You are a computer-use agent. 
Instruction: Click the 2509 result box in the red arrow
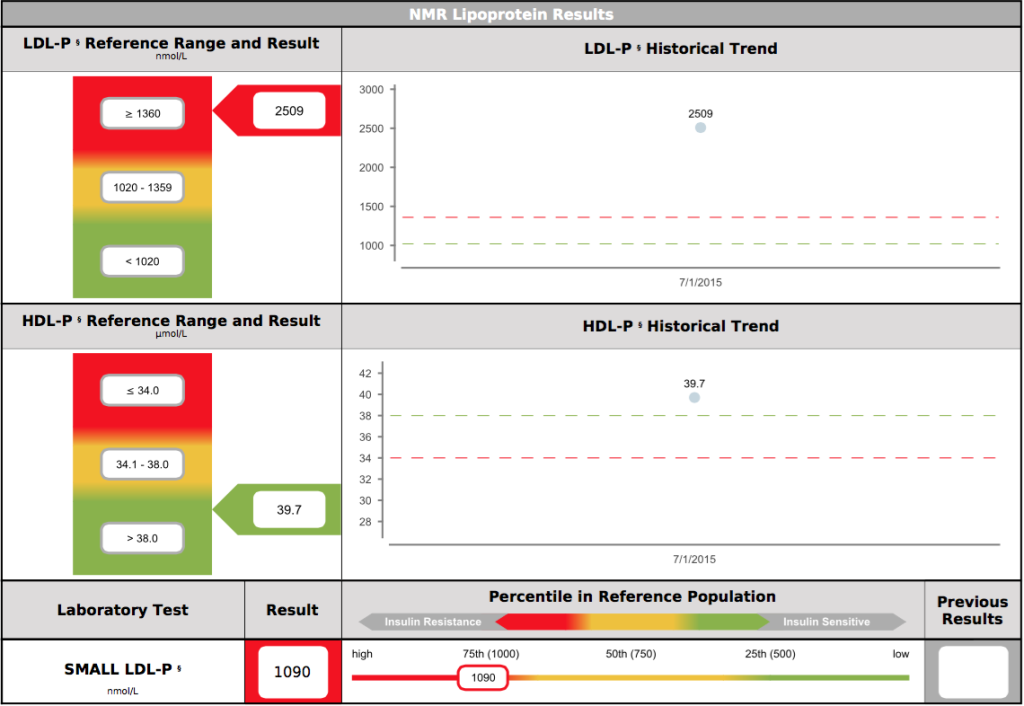coord(289,111)
